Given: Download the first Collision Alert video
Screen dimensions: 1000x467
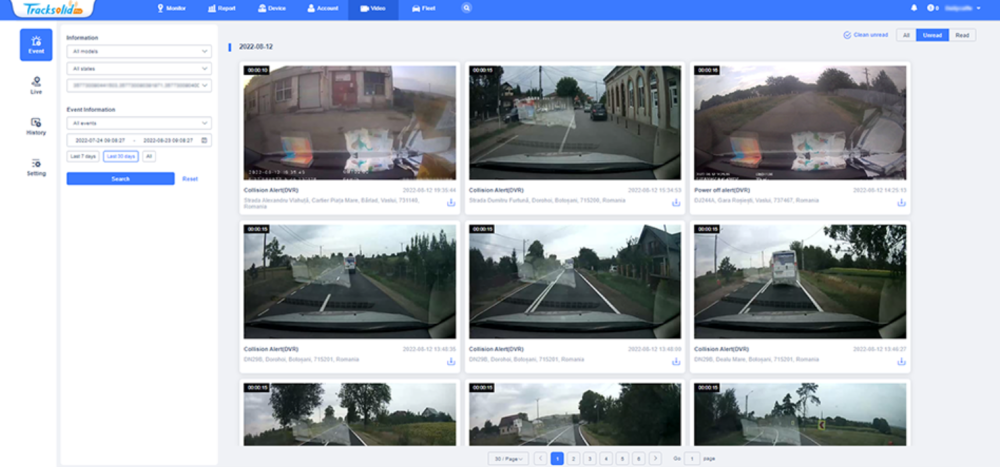Looking at the screenshot, I should click(x=451, y=202).
